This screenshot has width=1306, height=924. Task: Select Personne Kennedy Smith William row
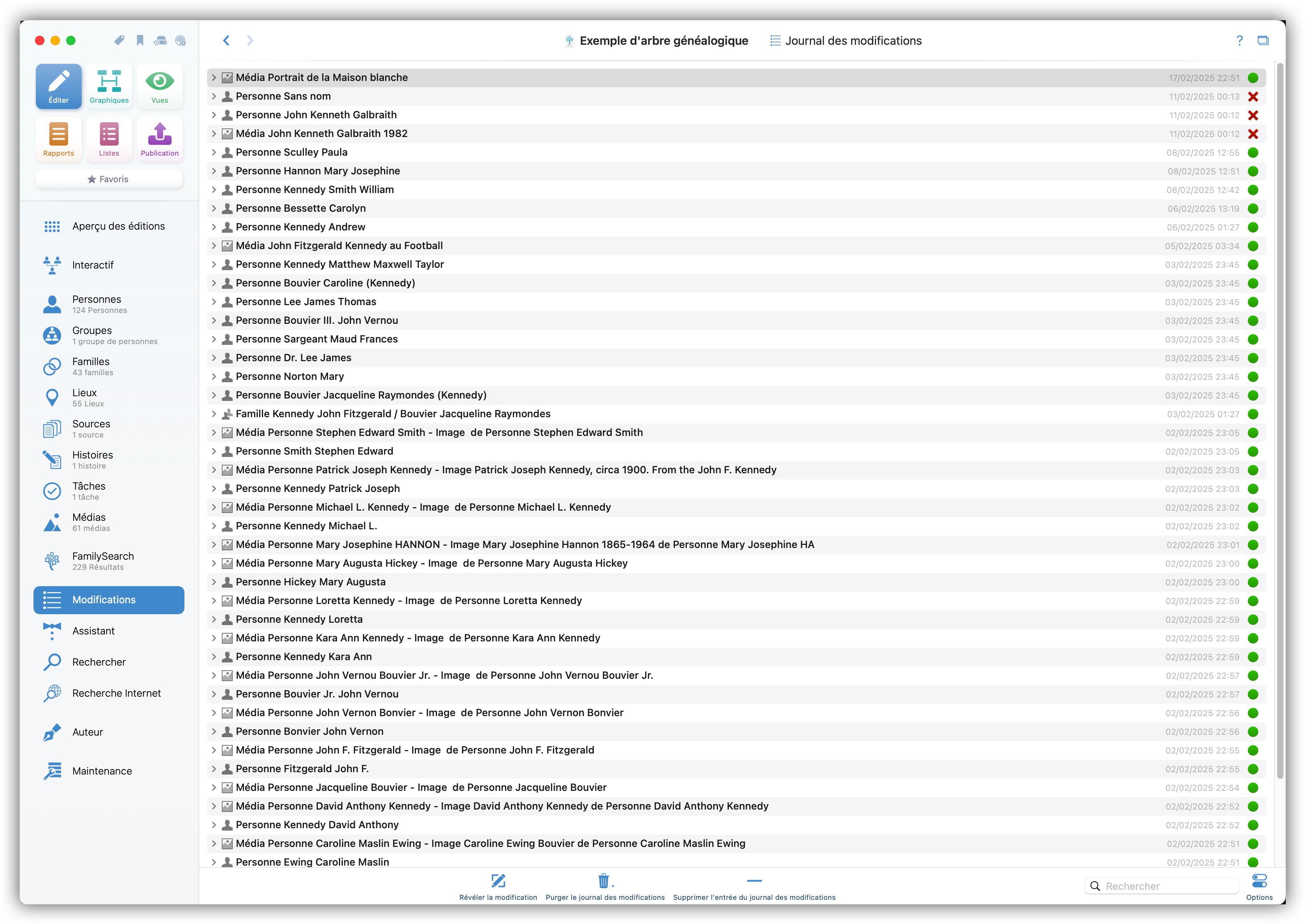737,190
